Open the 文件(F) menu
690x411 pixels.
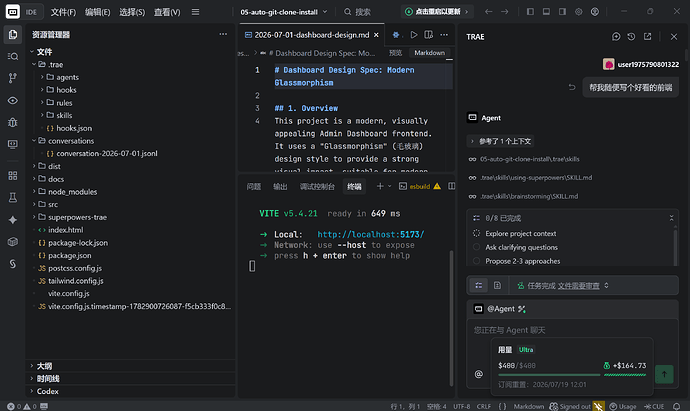[63, 12]
